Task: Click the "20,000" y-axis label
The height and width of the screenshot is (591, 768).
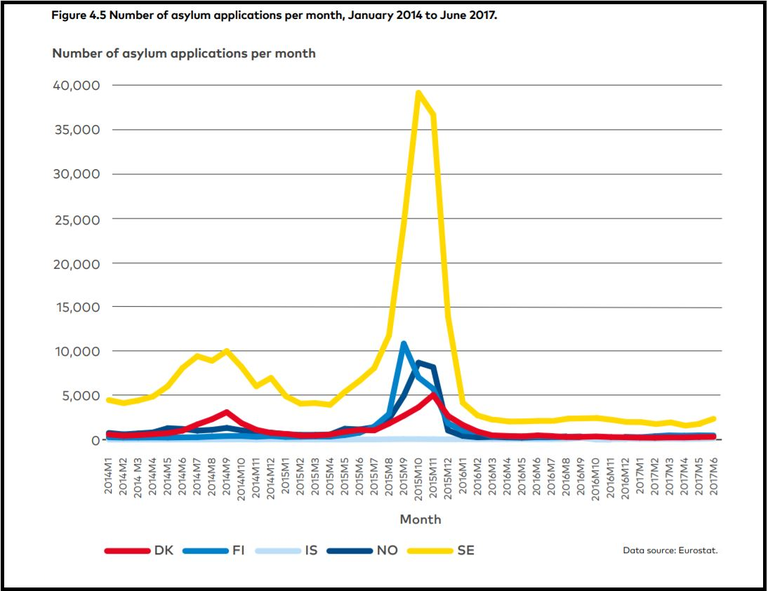Action: coord(74,262)
